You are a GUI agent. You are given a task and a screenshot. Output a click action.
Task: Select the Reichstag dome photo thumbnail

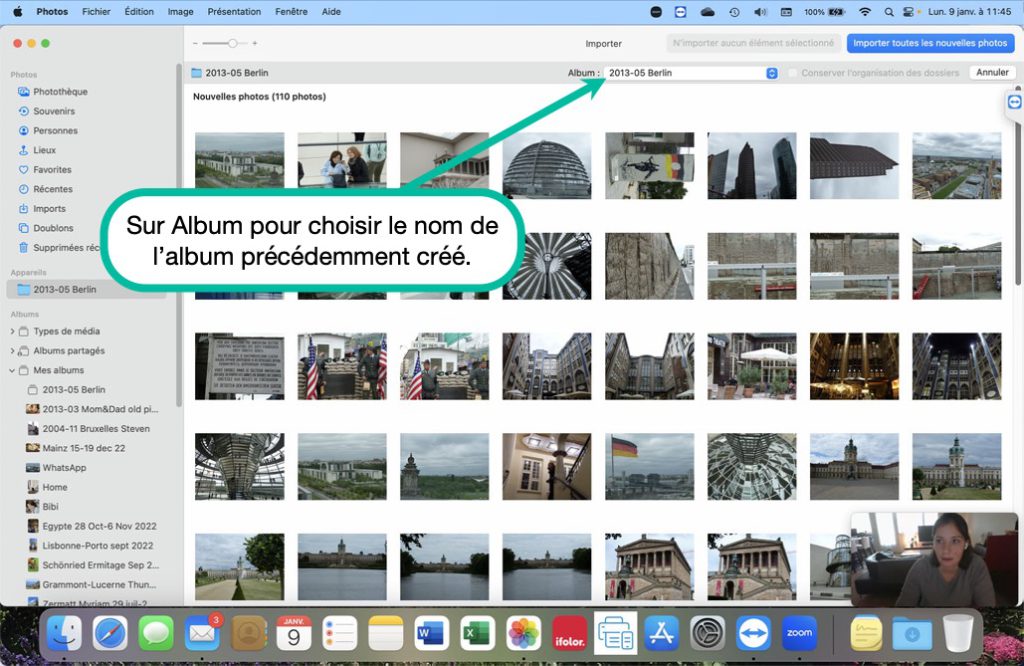[x=546, y=165]
